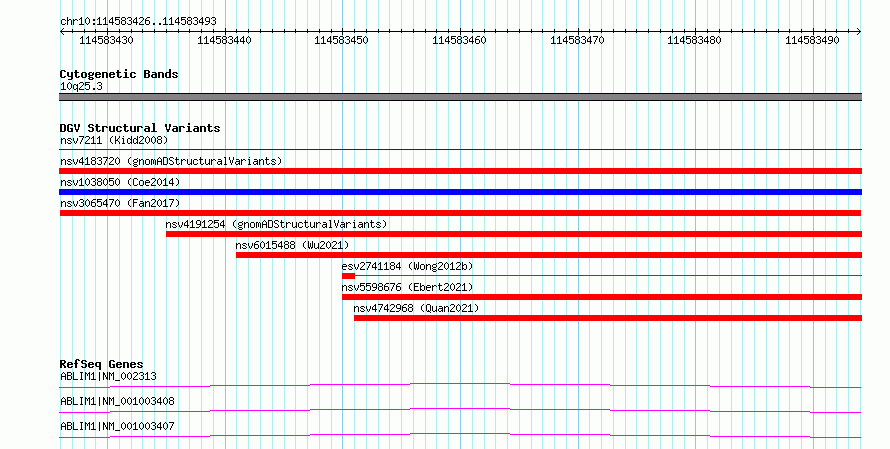This screenshot has width=890, height=449.
Task: Click the thin nsv7211 variant line
Action: 460,150
